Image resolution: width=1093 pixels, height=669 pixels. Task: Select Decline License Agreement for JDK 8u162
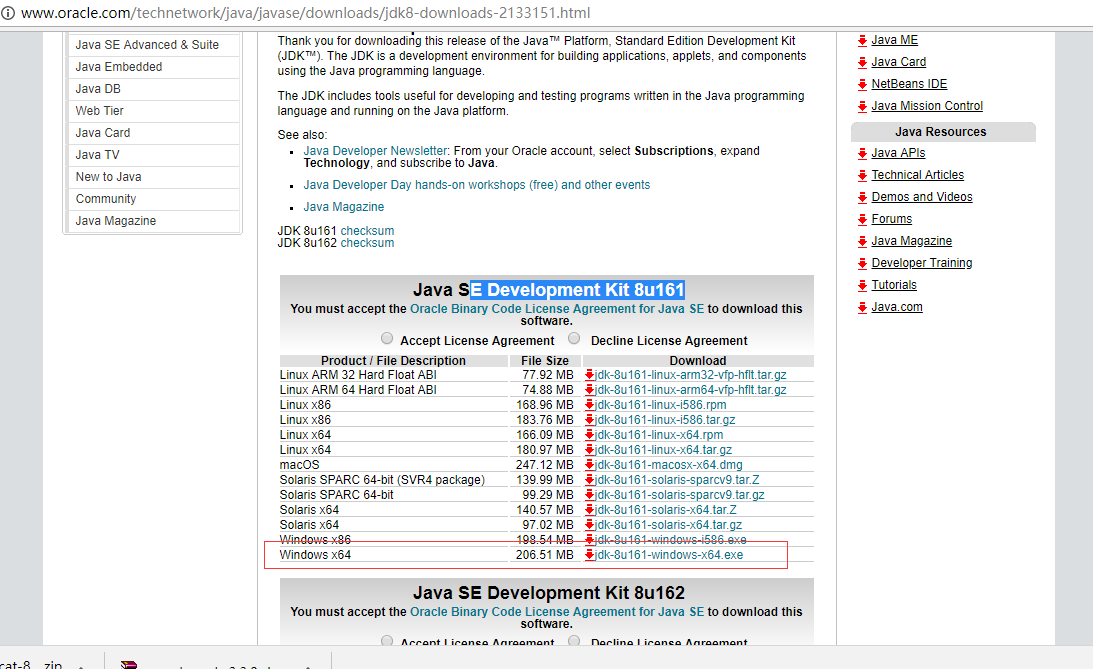(574, 640)
